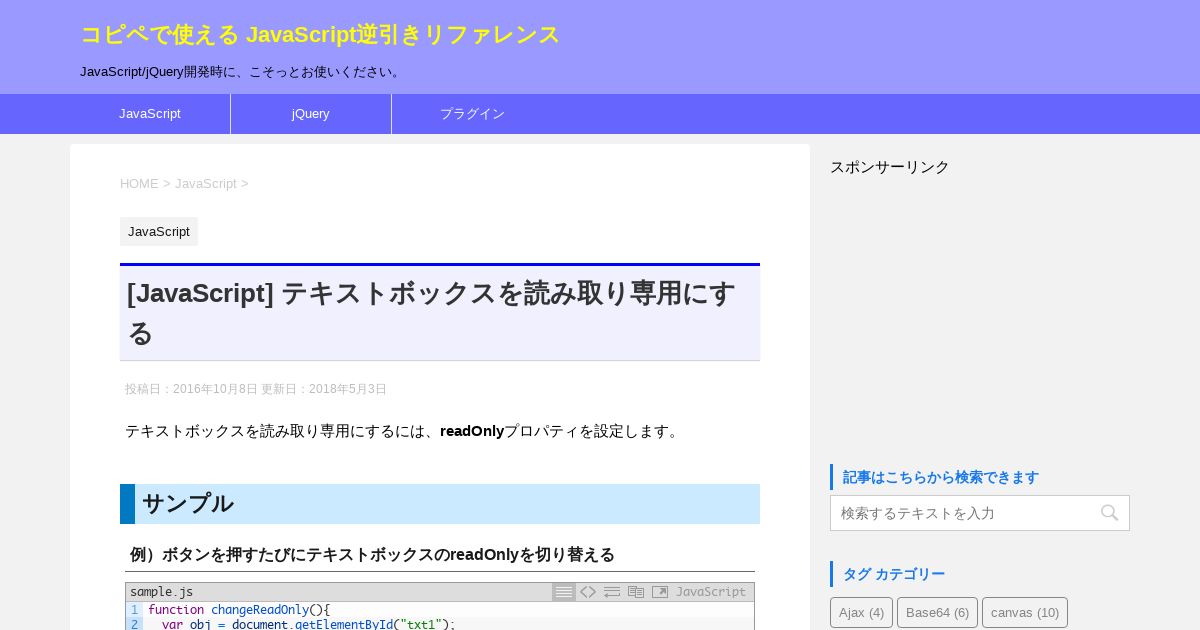Open the Ajax (4) tag

[x=861, y=613]
